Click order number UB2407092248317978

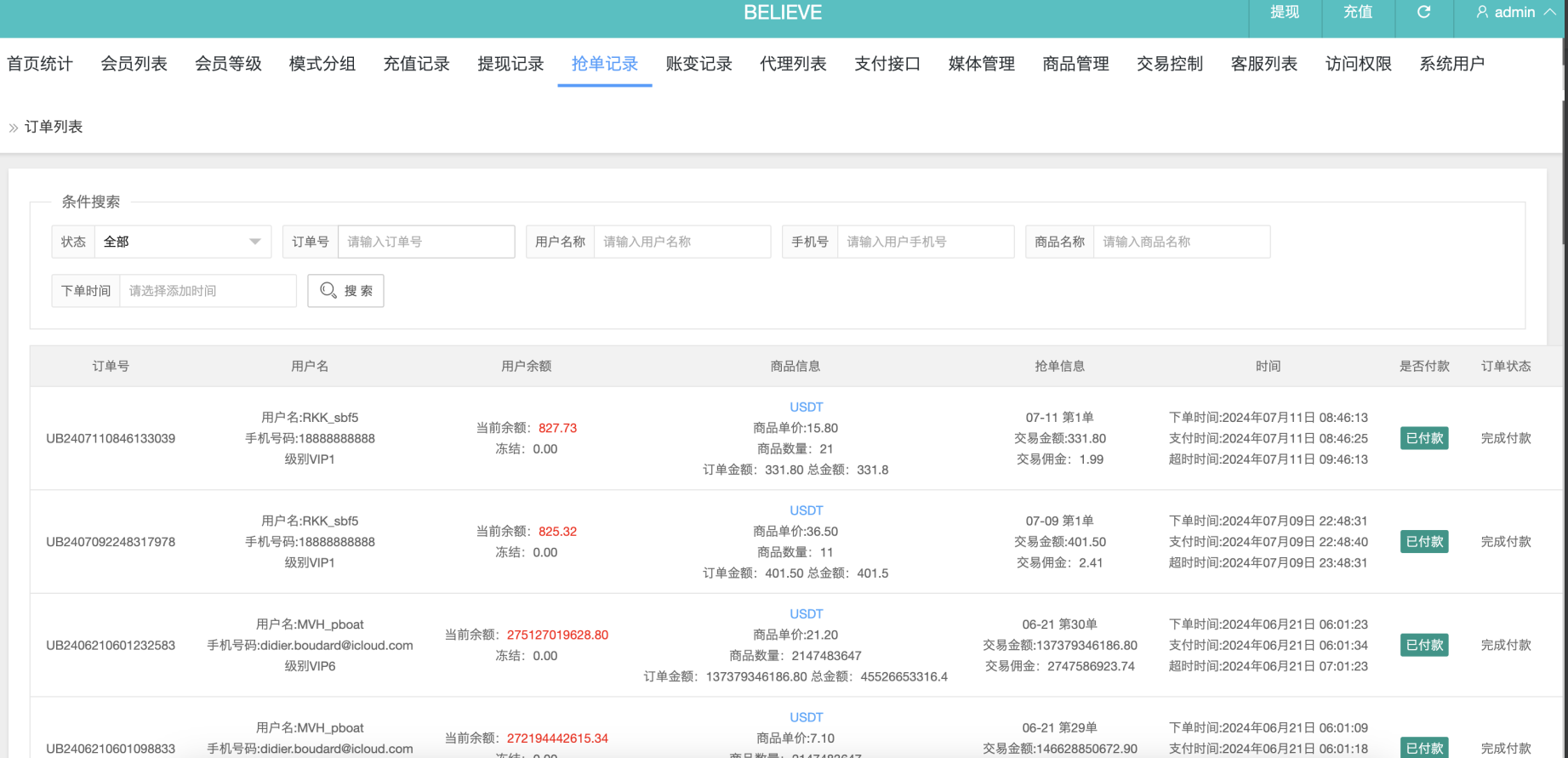click(x=111, y=542)
